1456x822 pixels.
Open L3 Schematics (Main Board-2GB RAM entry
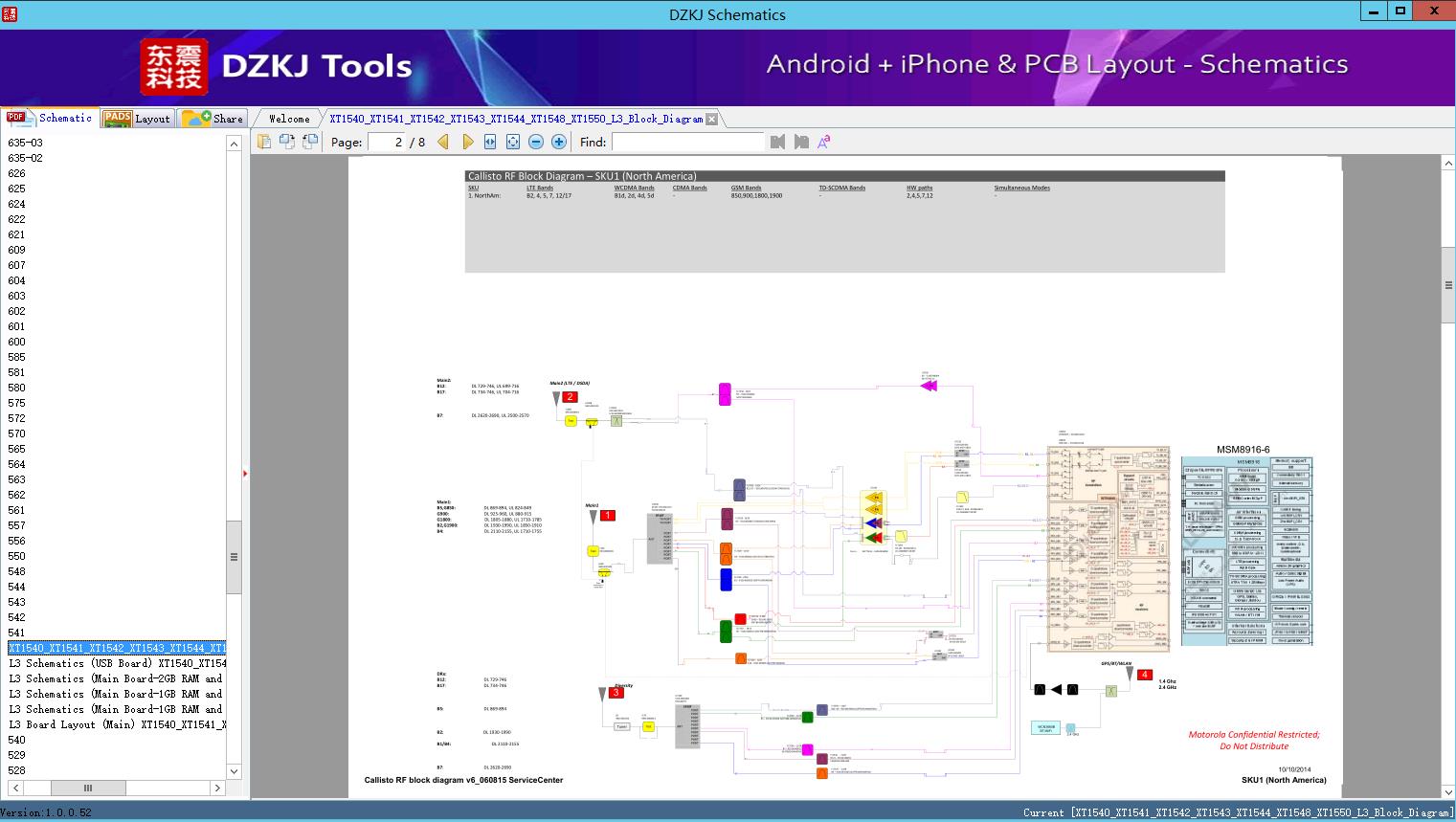(117, 678)
